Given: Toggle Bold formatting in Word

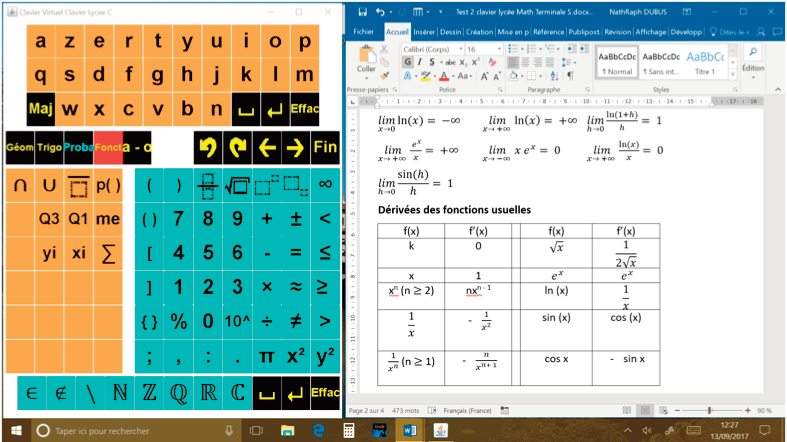Looking at the screenshot, I should [407, 62].
